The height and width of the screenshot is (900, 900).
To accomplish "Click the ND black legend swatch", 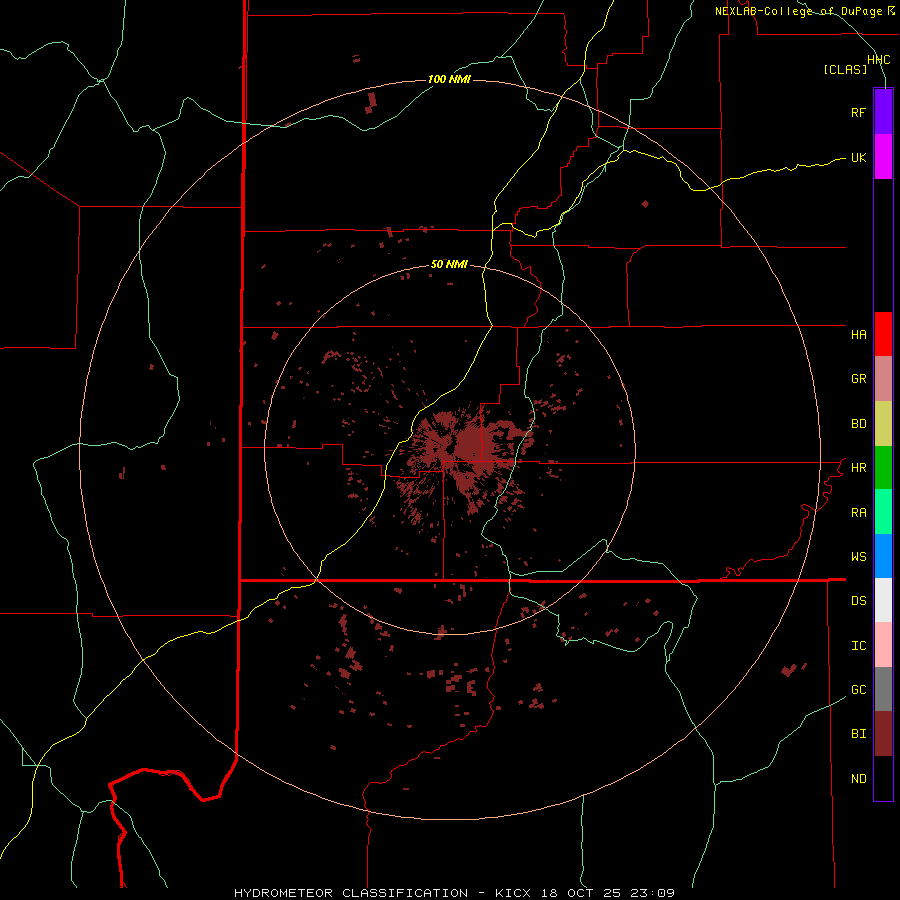I will (883, 778).
